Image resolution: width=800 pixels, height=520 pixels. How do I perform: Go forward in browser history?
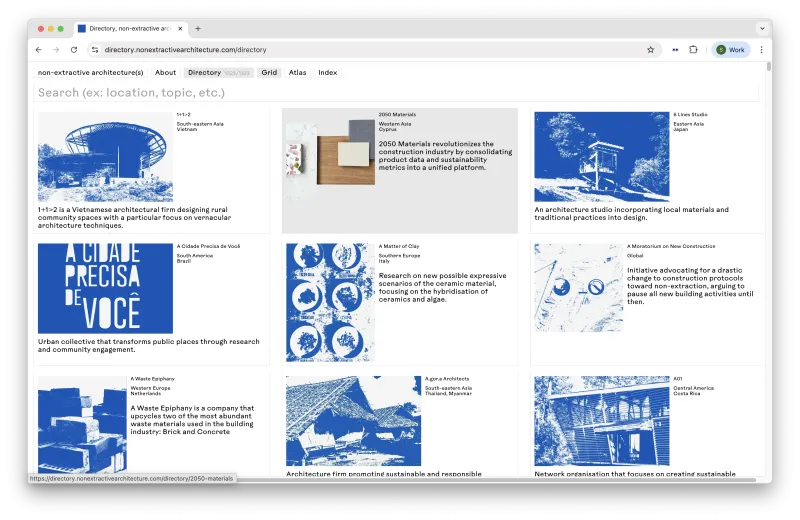(x=56, y=49)
